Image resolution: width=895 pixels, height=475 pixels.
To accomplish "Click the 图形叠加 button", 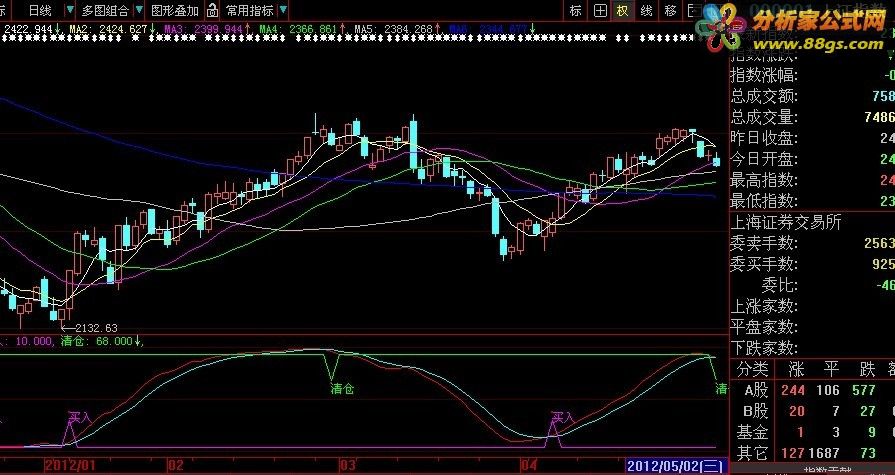I will [175, 10].
